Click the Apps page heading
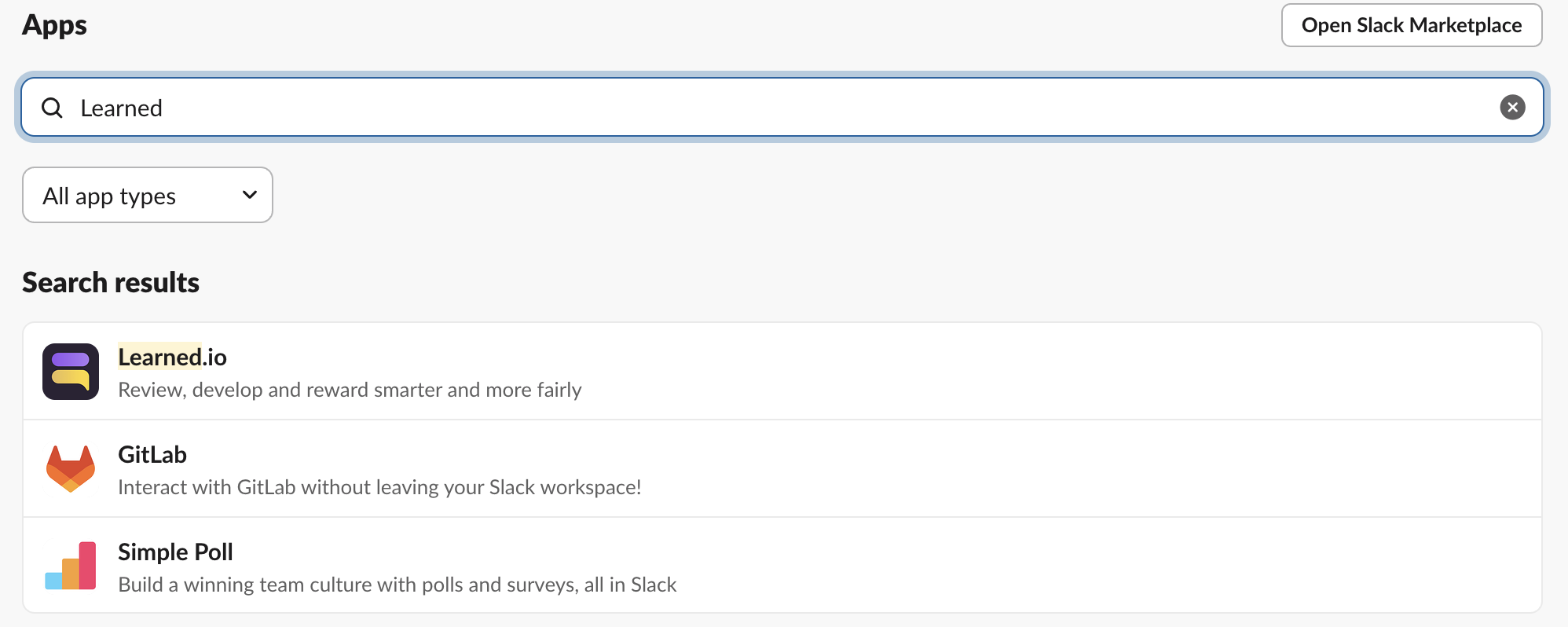The width and height of the screenshot is (1568, 627). 54,25
